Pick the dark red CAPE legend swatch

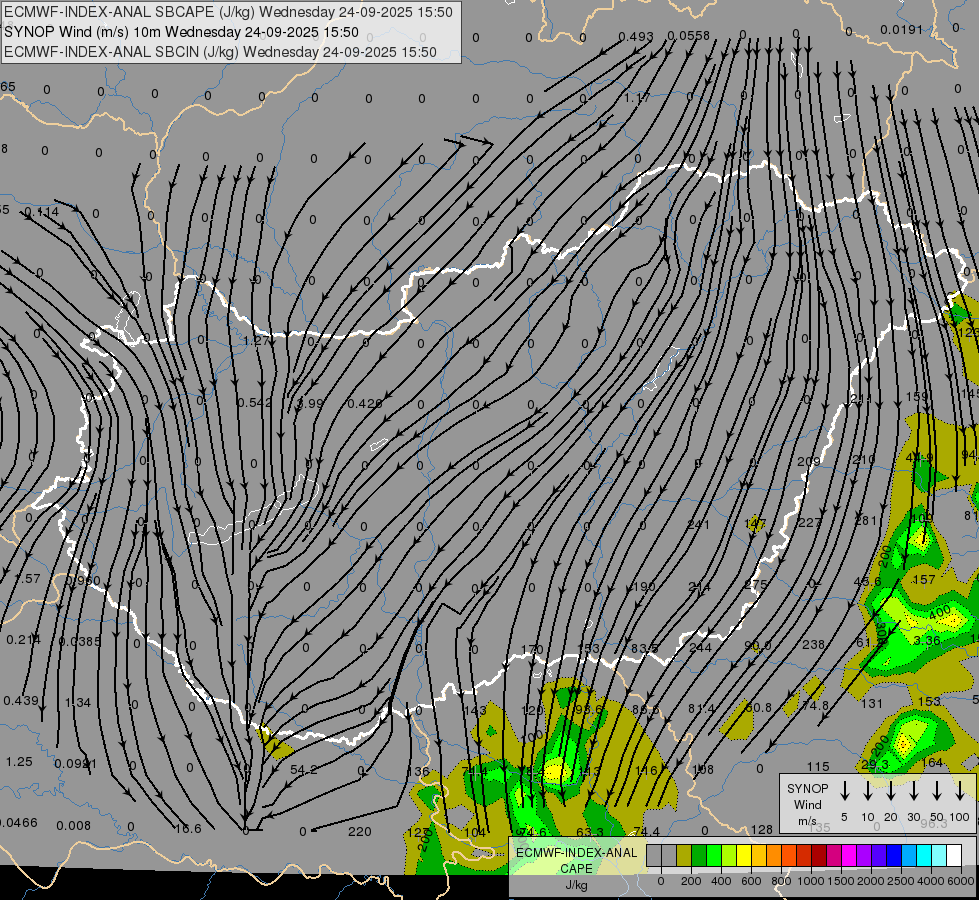coord(819,855)
